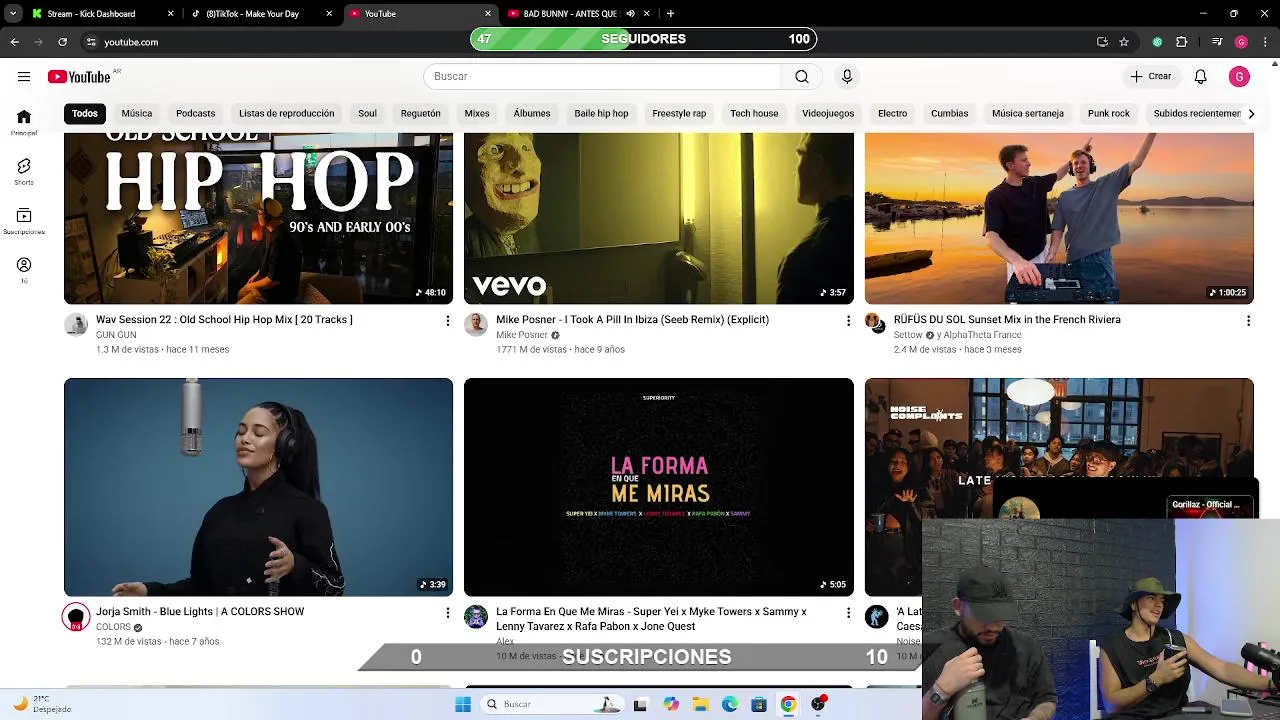Select the Tech house filter chip
This screenshot has height=720, width=1280.
pyautogui.click(x=754, y=113)
